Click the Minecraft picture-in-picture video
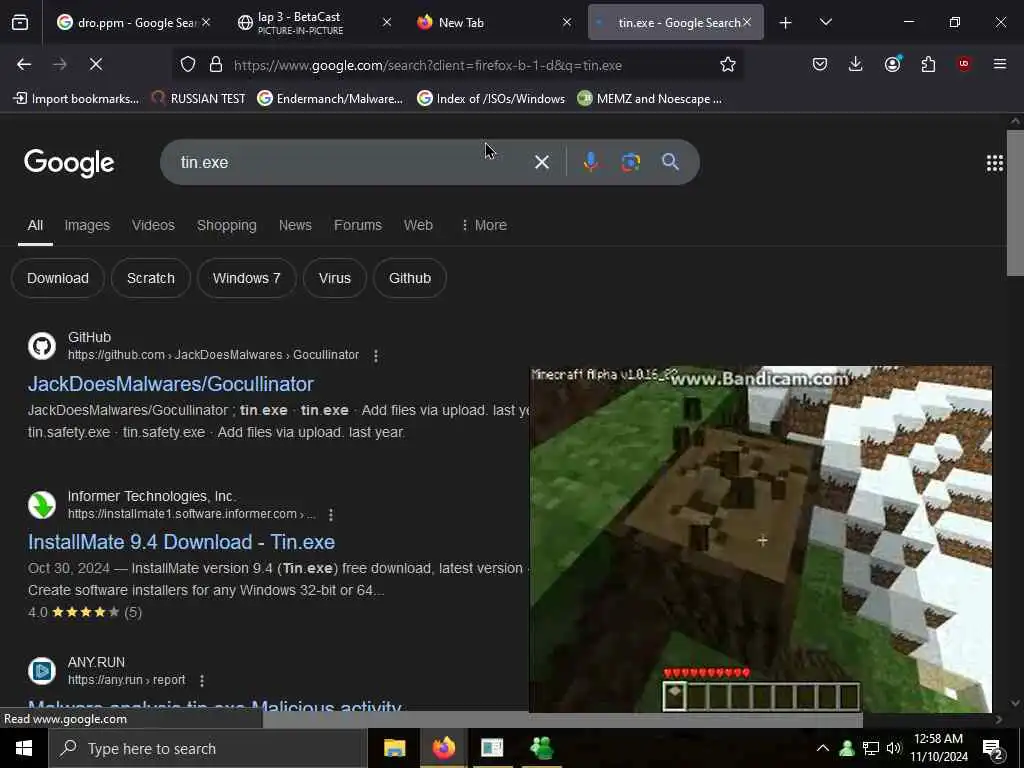Image resolution: width=1024 pixels, height=768 pixels. 761,539
